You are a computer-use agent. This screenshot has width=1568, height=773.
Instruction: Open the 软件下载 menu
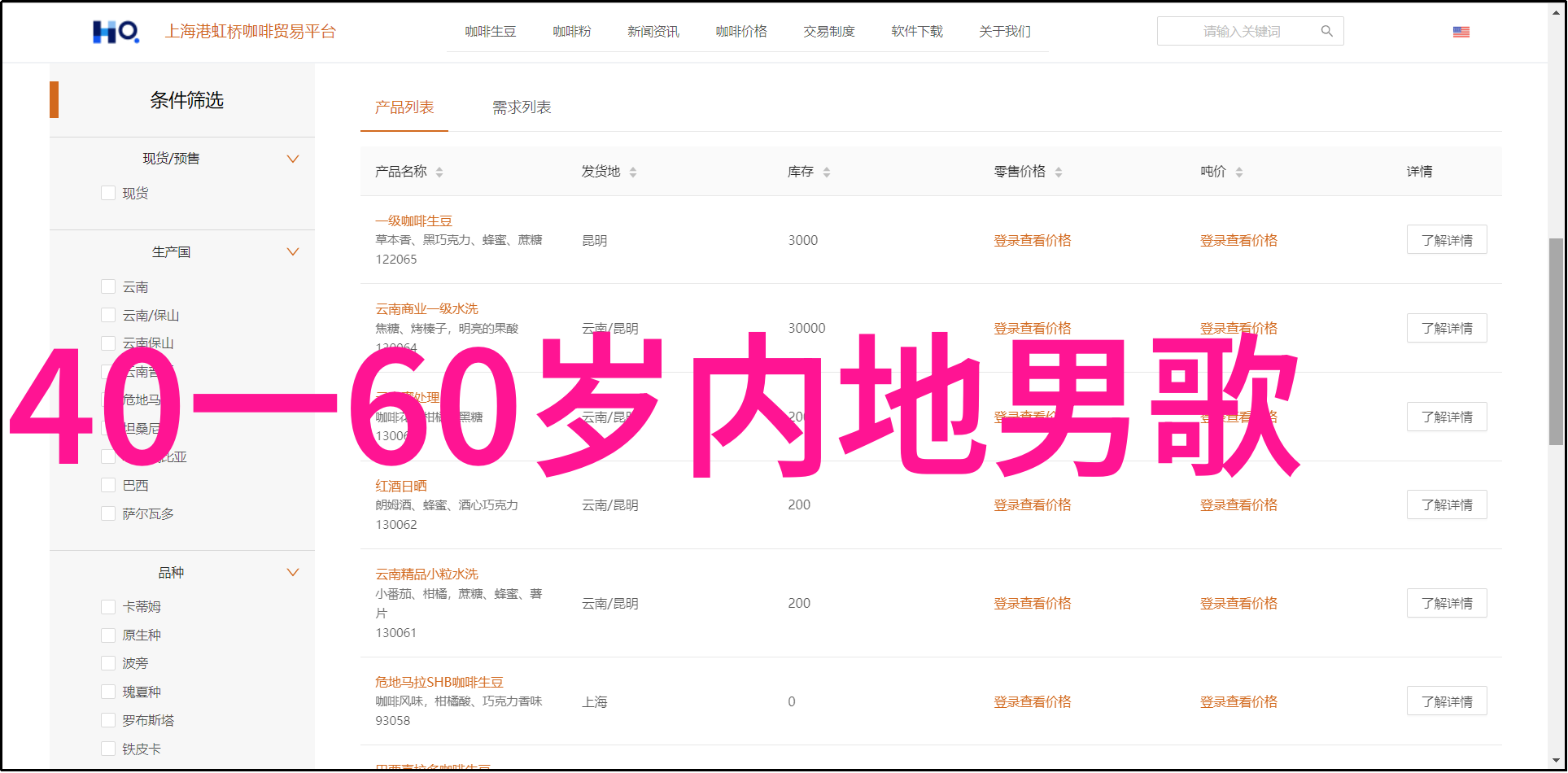tap(917, 31)
